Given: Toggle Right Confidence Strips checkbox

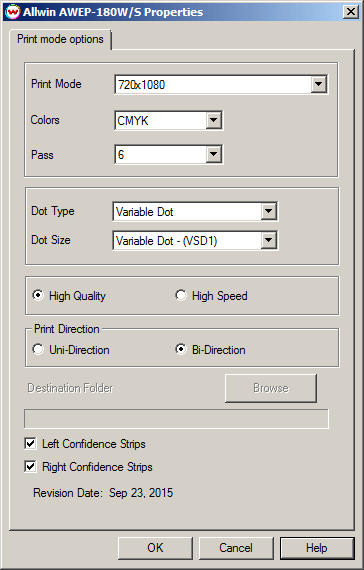Looking at the screenshot, I should [x=30, y=466].
